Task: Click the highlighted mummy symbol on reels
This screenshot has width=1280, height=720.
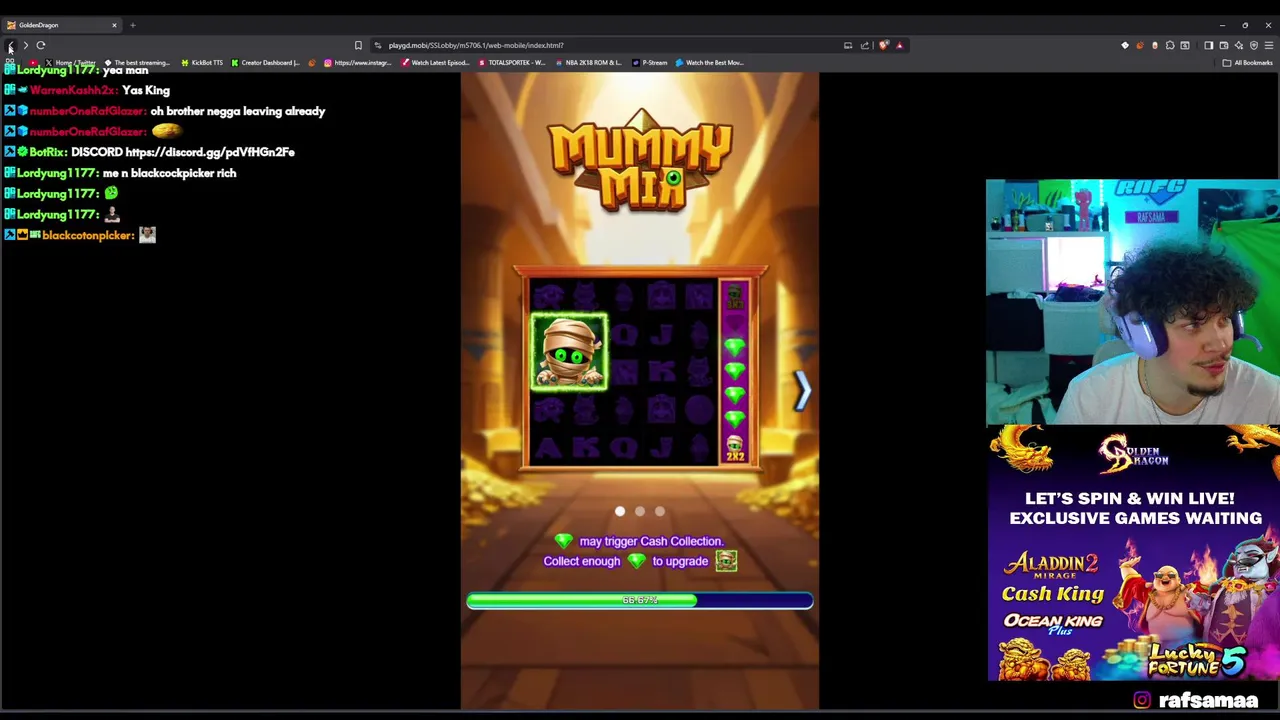Action: (x=569, y=352)
